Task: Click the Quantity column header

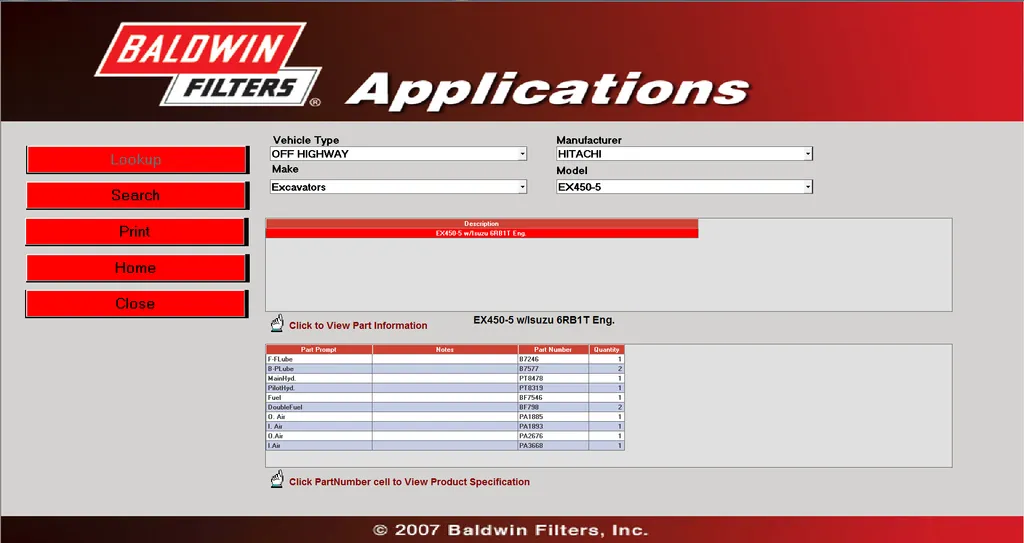Action: coord(606,350)
